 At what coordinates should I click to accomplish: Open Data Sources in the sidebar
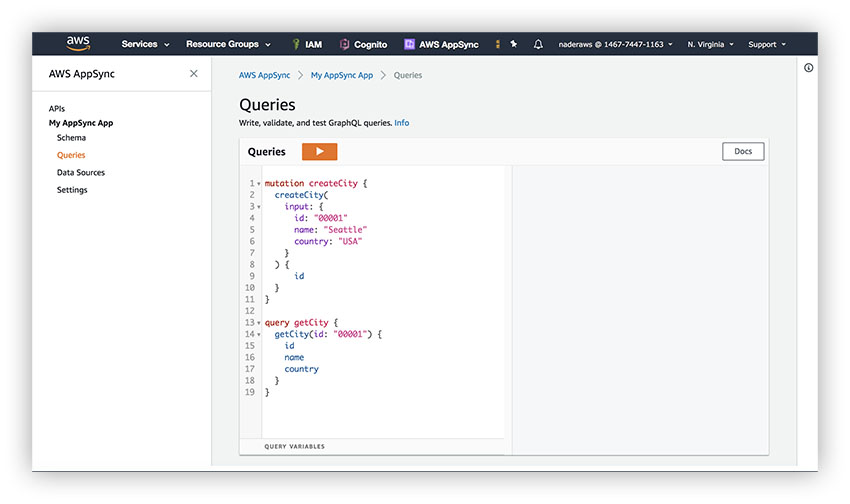(x=81, y=172)
